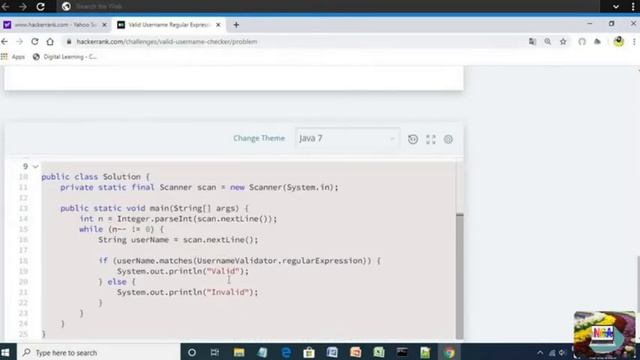Open the command prompt taskbar icon
Viewport: 640px width, 360px height.
click(x=402, y=352)
